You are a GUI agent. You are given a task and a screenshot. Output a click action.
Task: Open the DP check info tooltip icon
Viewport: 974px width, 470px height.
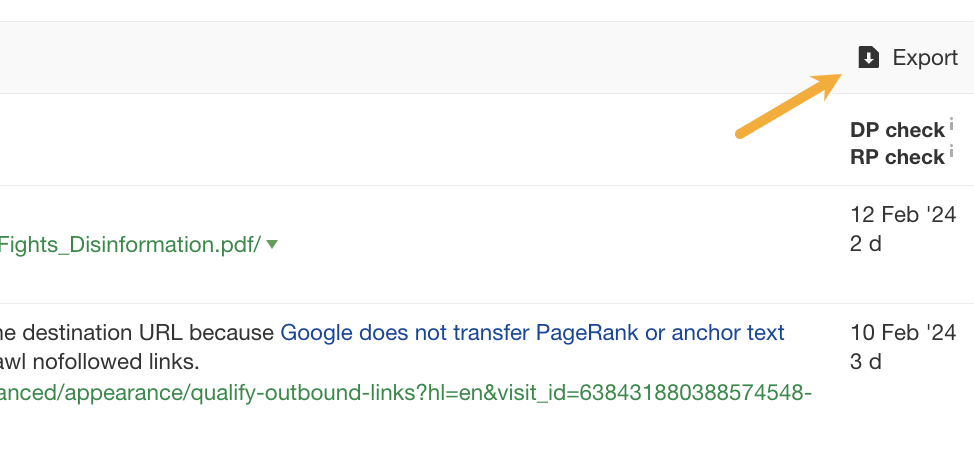951,125
